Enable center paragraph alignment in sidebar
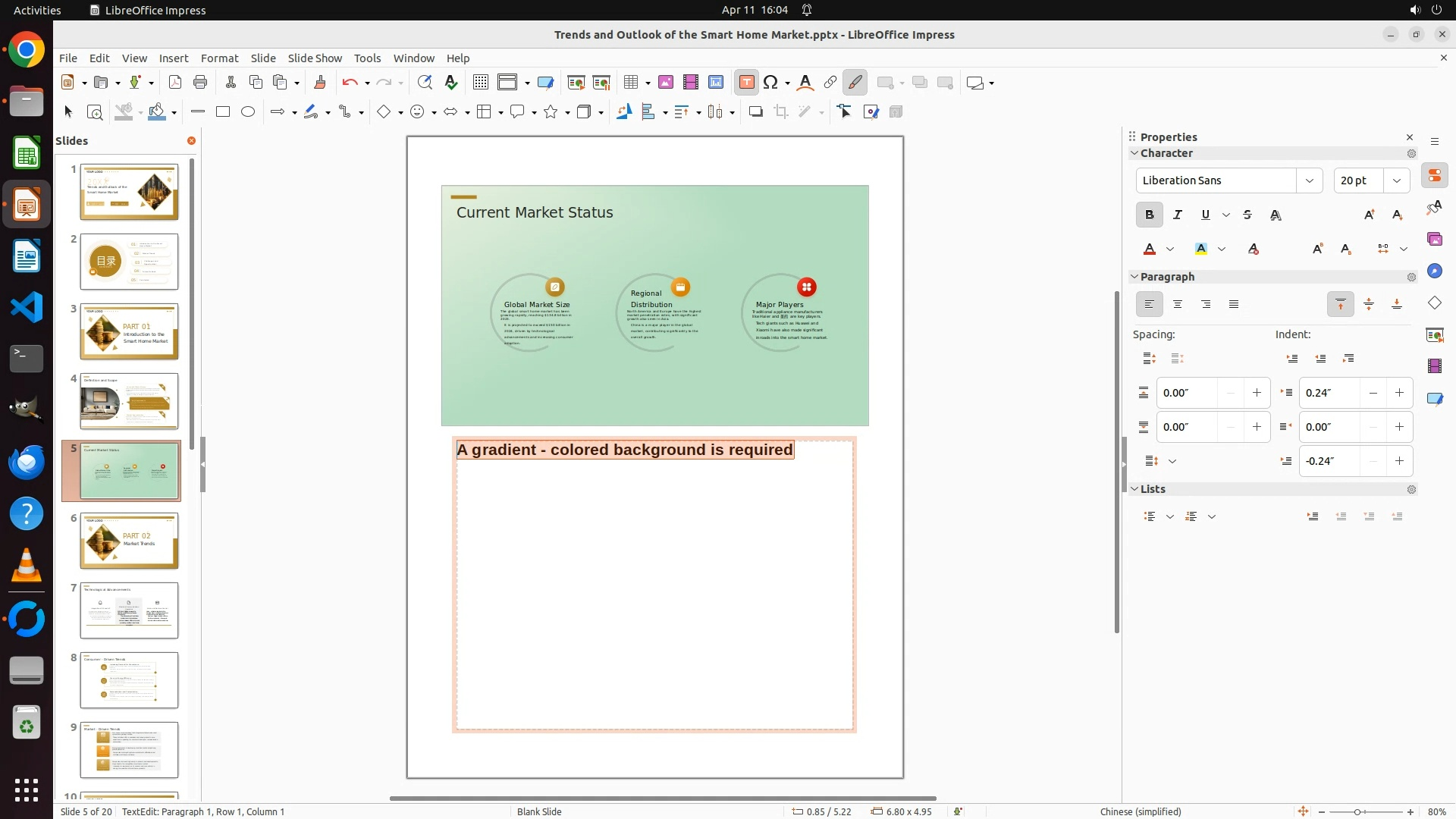The height and width of the screenshot is (819, 1456). [1178, 305]
